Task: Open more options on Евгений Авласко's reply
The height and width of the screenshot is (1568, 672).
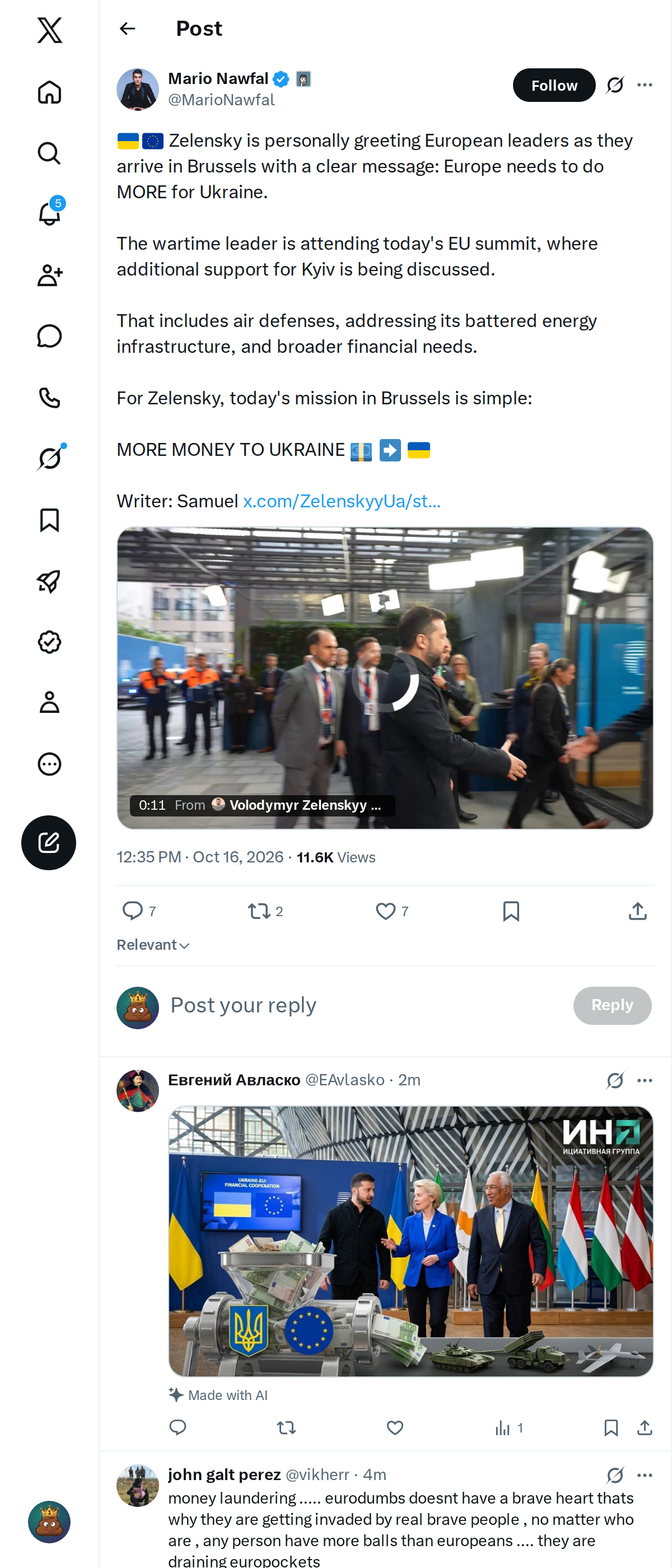Action: pyautogui.click(x=645, y=1080)
